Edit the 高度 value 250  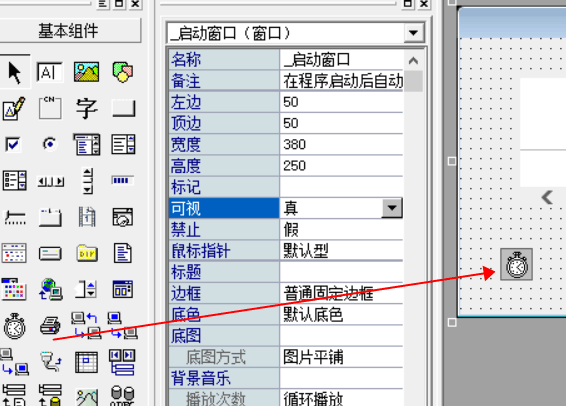(x=341, y=166)
